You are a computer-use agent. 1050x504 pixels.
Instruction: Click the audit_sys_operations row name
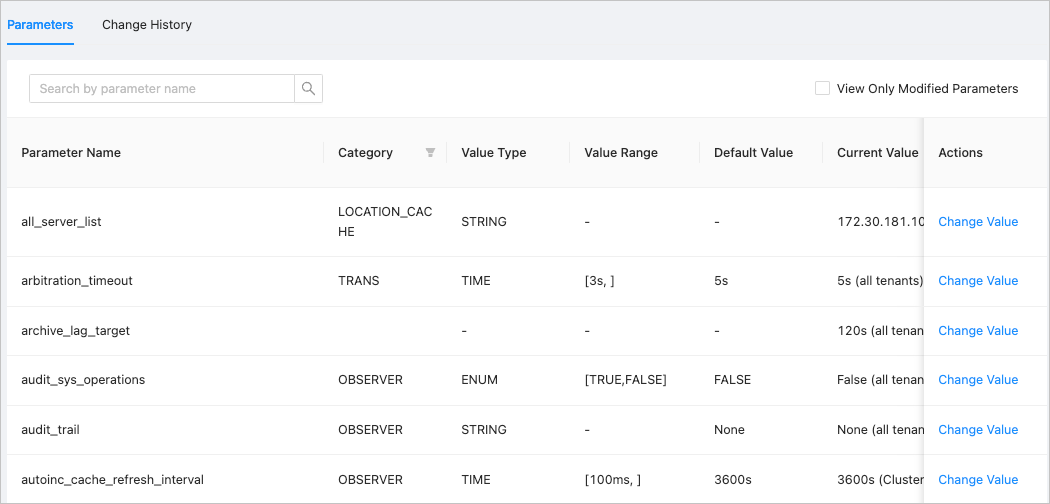[x=83, y=380]
